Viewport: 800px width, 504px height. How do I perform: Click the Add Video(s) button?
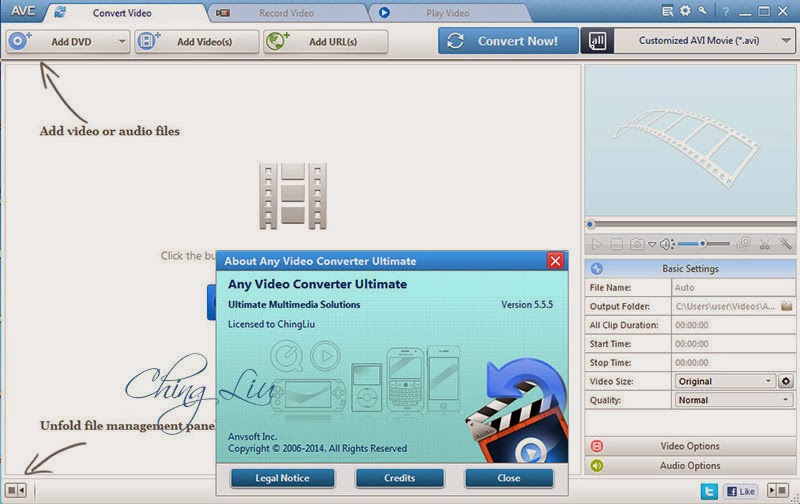click(x=197, y=41)
